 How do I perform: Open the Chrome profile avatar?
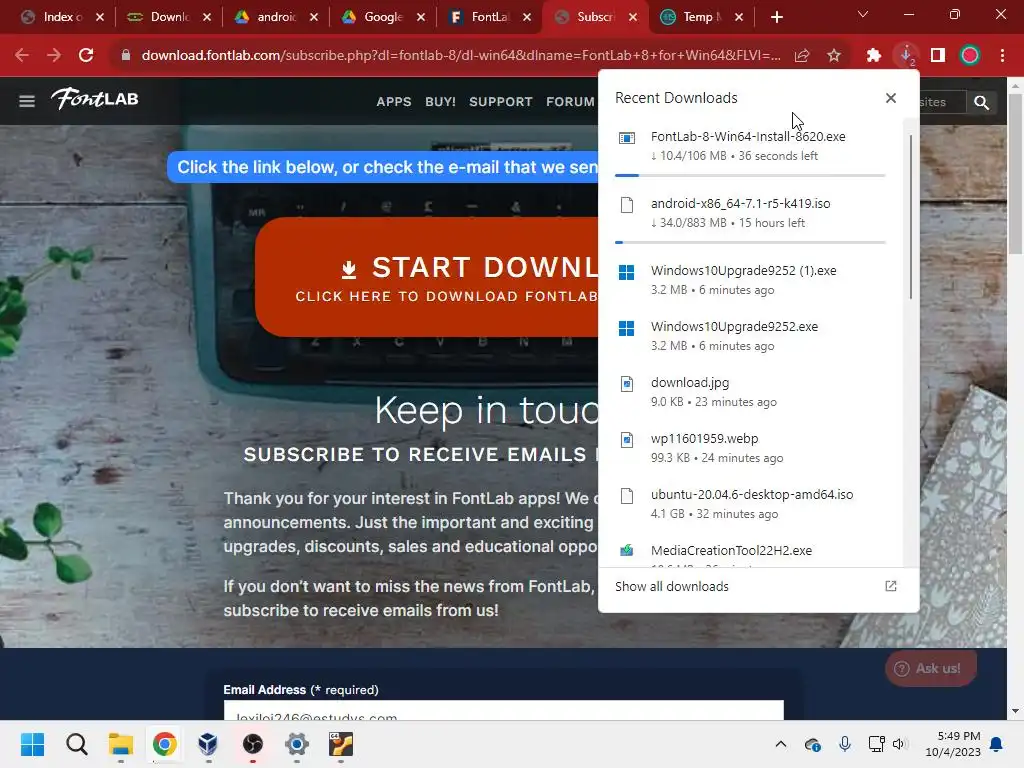point(970,56)
